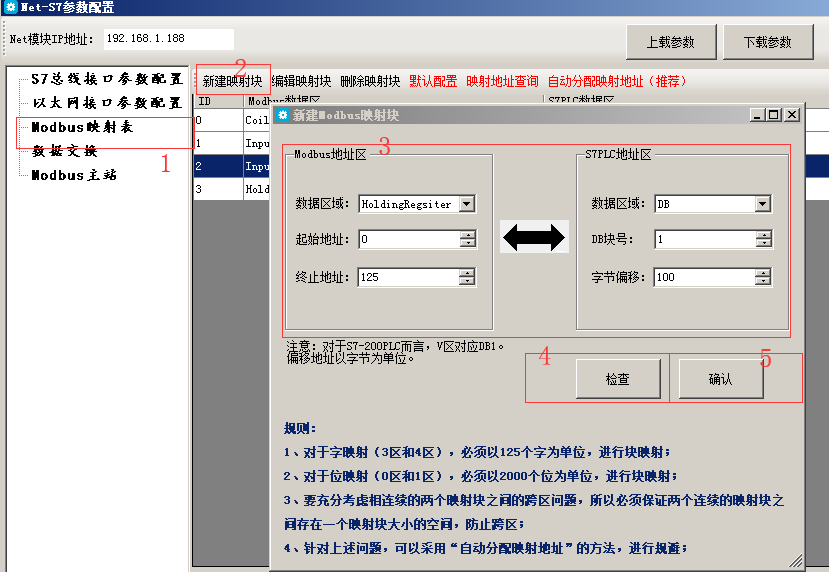The width and height of the screenshot is (829, 572).
Task: Click 默认配置 in the toolbar
Action: click(x=433, y=81)
